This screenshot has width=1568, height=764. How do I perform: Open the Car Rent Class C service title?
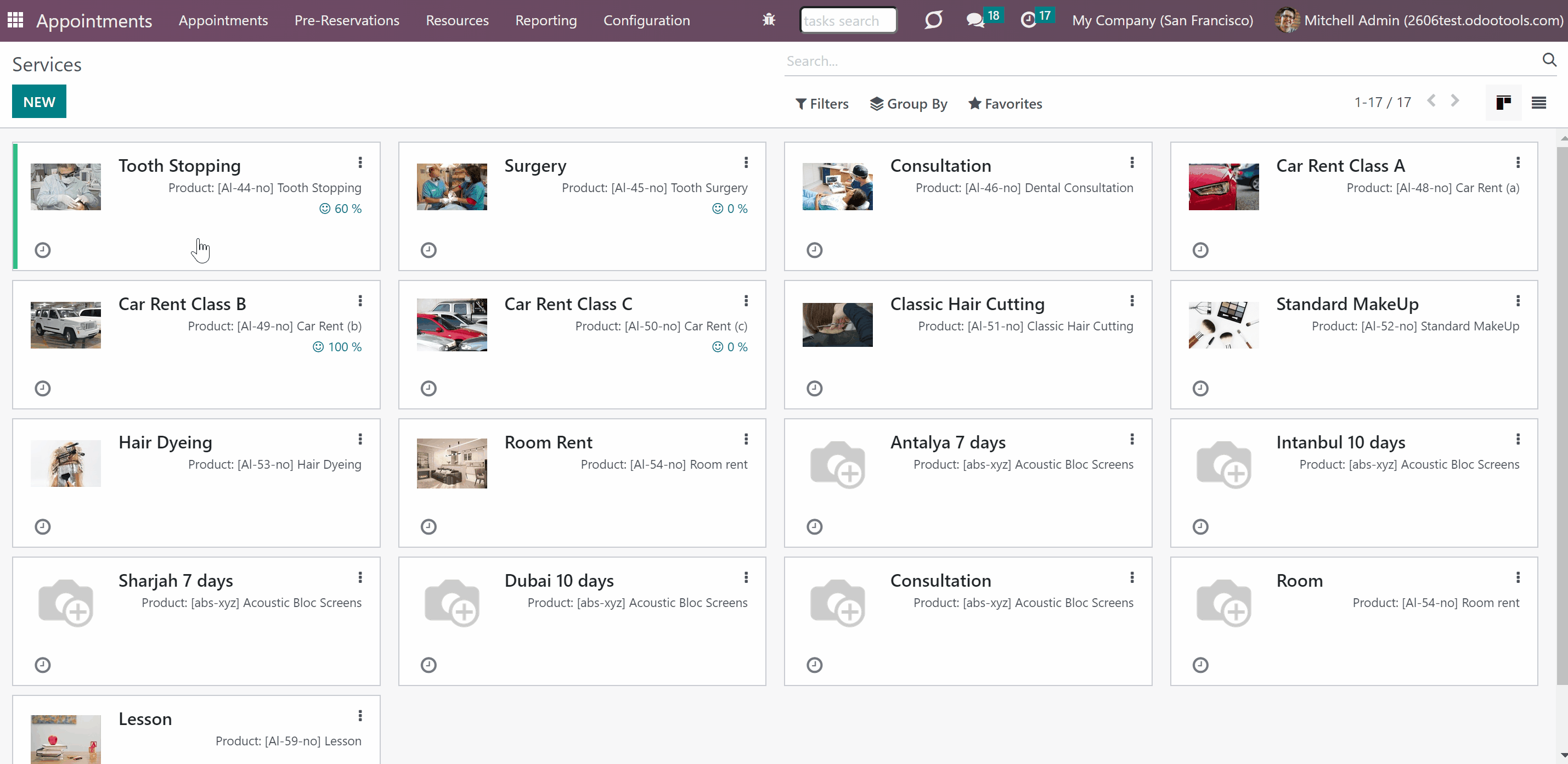click(568, 304)
